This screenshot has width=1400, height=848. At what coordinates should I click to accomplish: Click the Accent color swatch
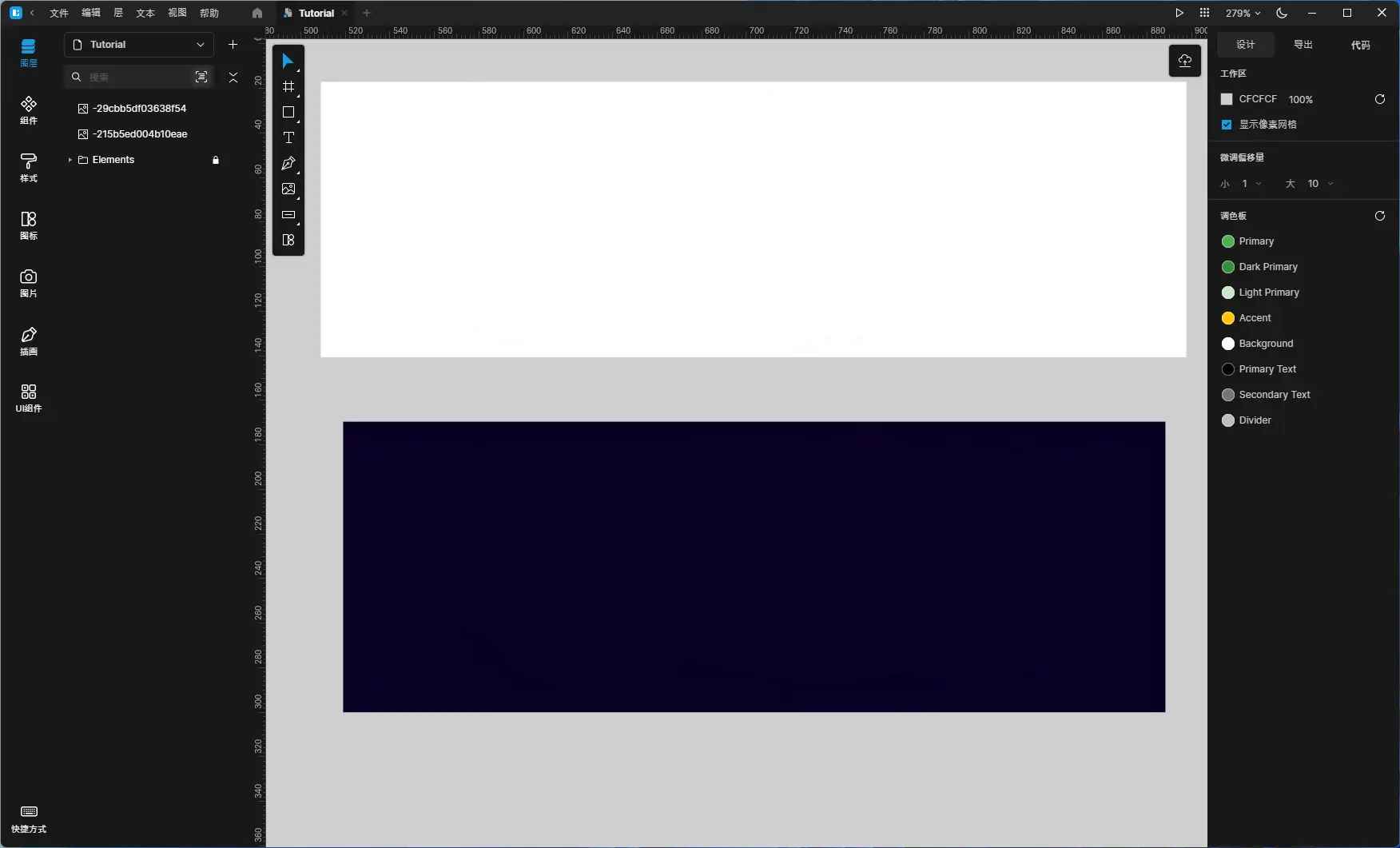[1228, 318]
